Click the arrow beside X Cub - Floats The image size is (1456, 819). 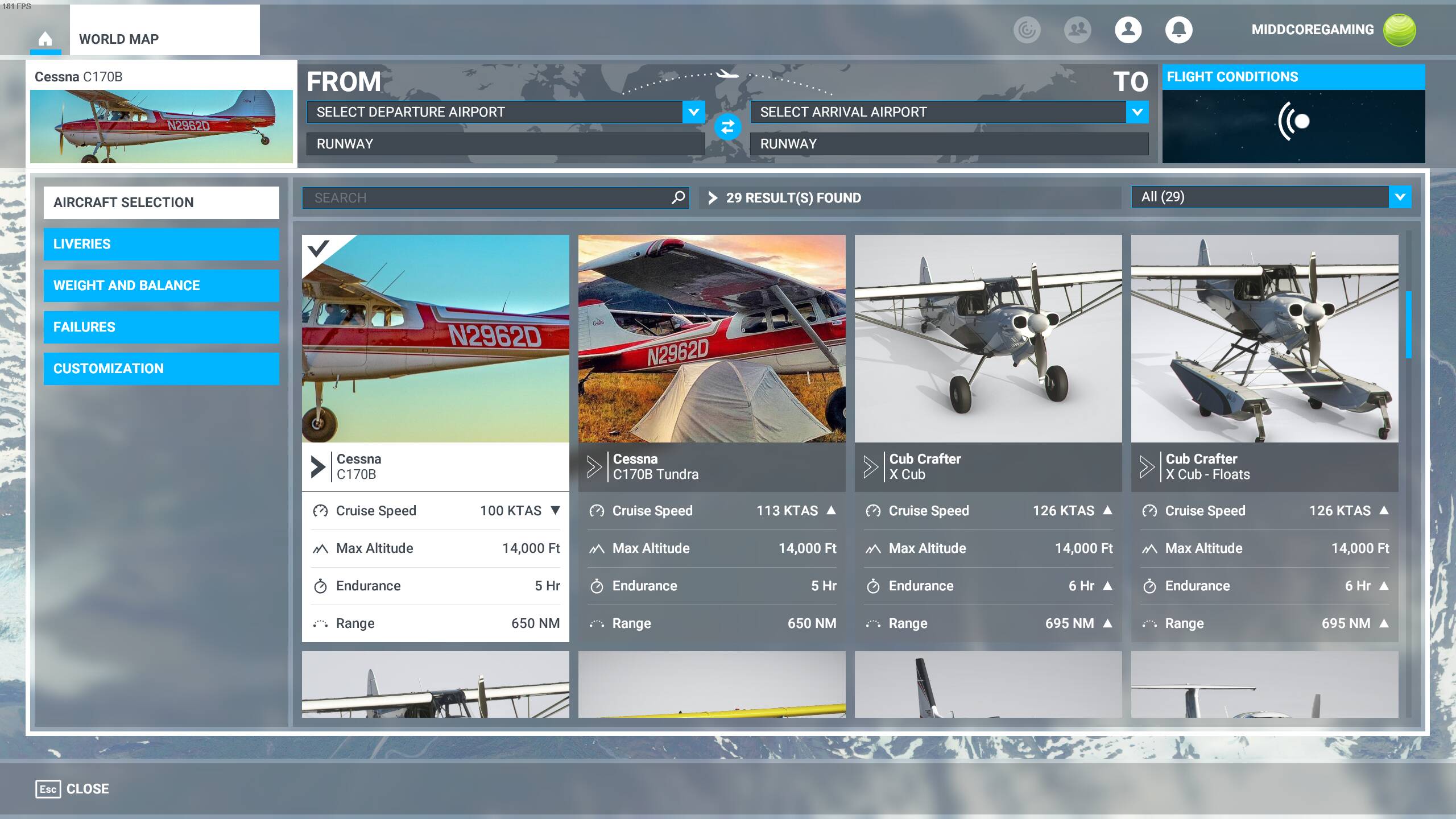(x=1147, y=467)
